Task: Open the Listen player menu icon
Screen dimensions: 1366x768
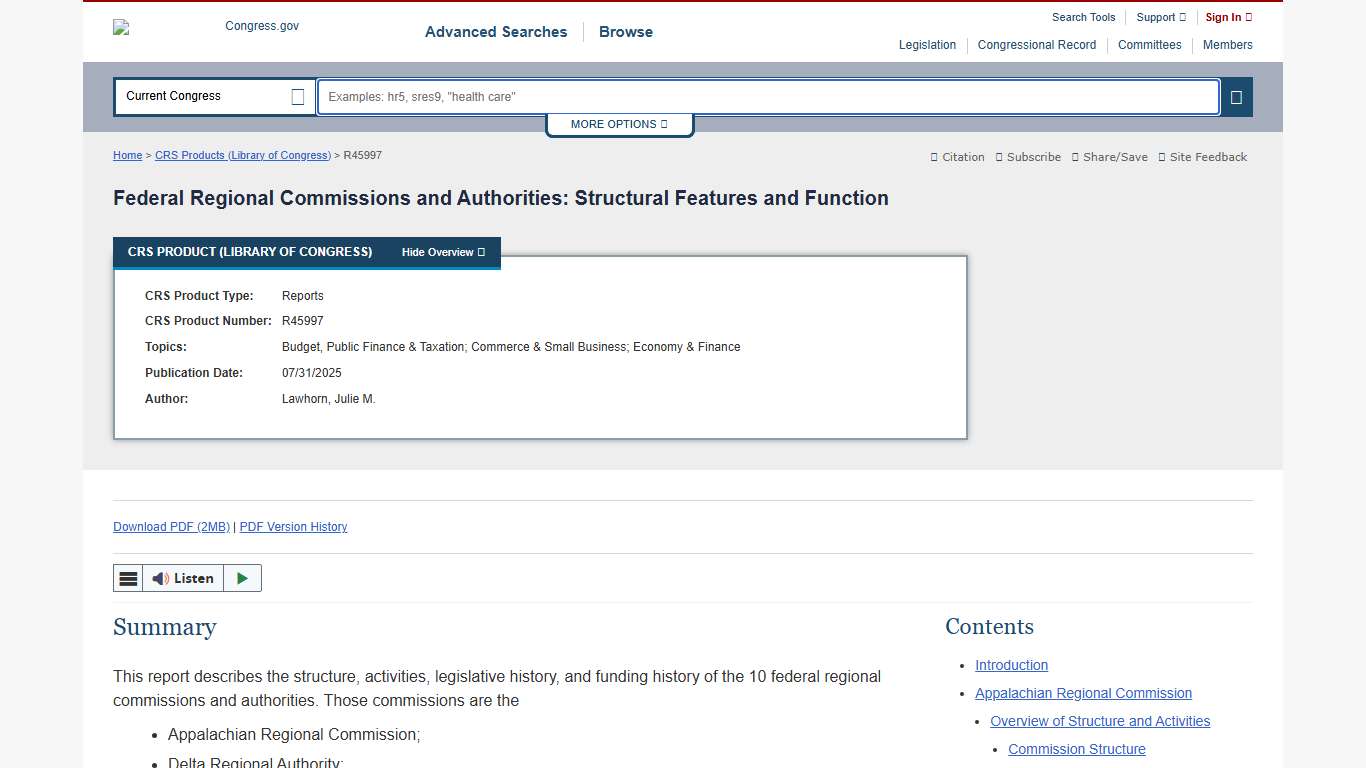Action: click(127, 578)
